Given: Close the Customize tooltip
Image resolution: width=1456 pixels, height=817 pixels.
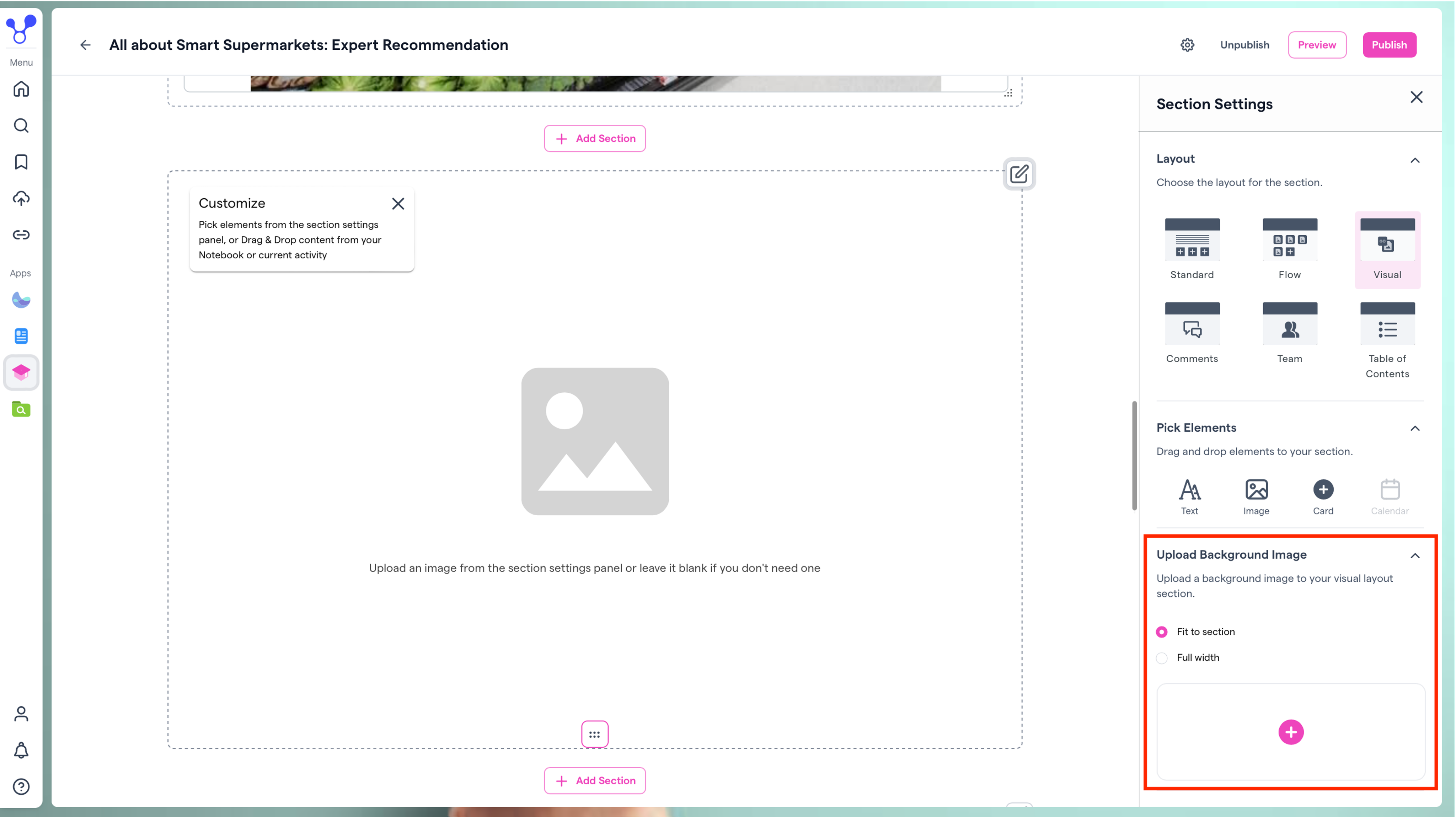Looking at the screenshot, I should [398, 203].
